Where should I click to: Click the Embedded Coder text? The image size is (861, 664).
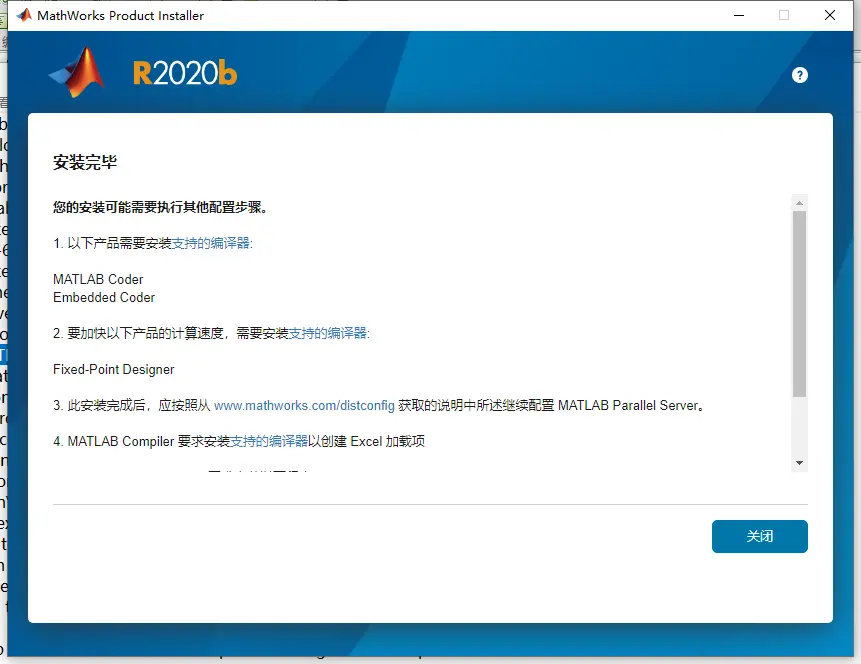tap(104, 297)
